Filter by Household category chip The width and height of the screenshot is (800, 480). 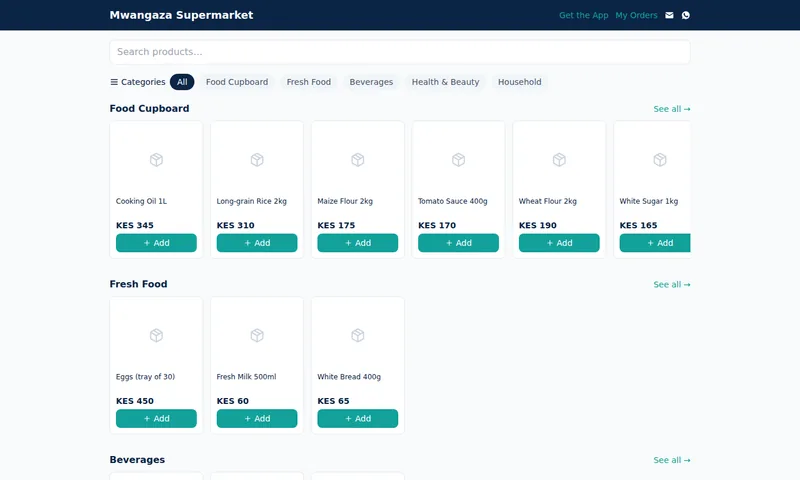(x=519, y=82)
